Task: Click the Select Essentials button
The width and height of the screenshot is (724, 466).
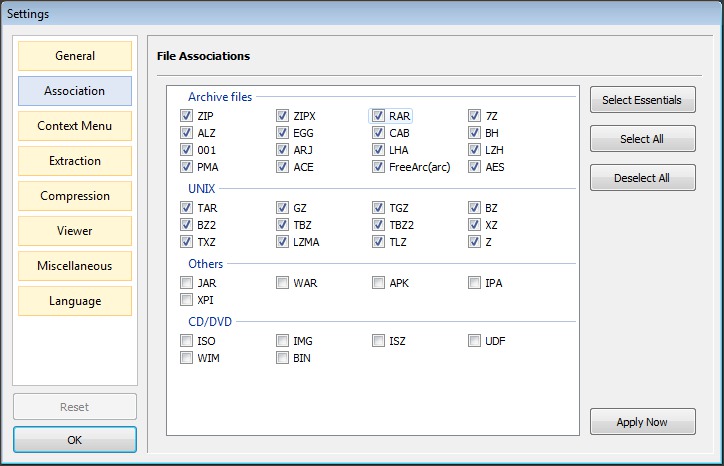Action: point(643,100)
